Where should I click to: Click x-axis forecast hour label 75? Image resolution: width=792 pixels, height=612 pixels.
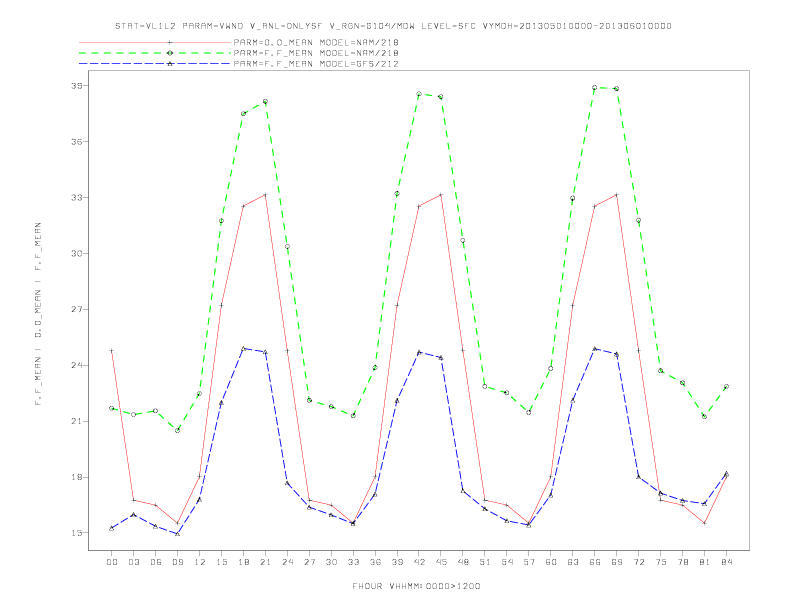pos(661,562)
